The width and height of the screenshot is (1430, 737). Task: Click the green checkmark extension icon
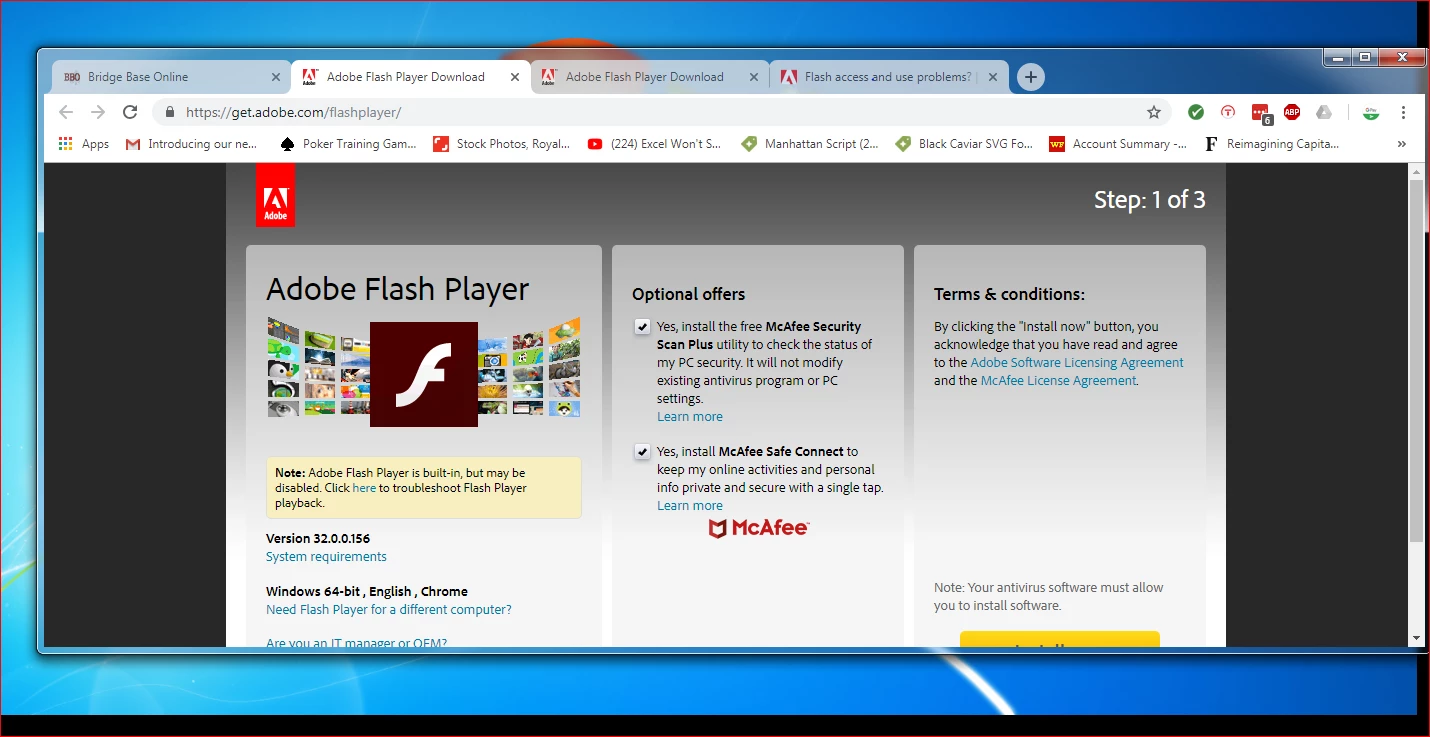(x=1196, y=112)
